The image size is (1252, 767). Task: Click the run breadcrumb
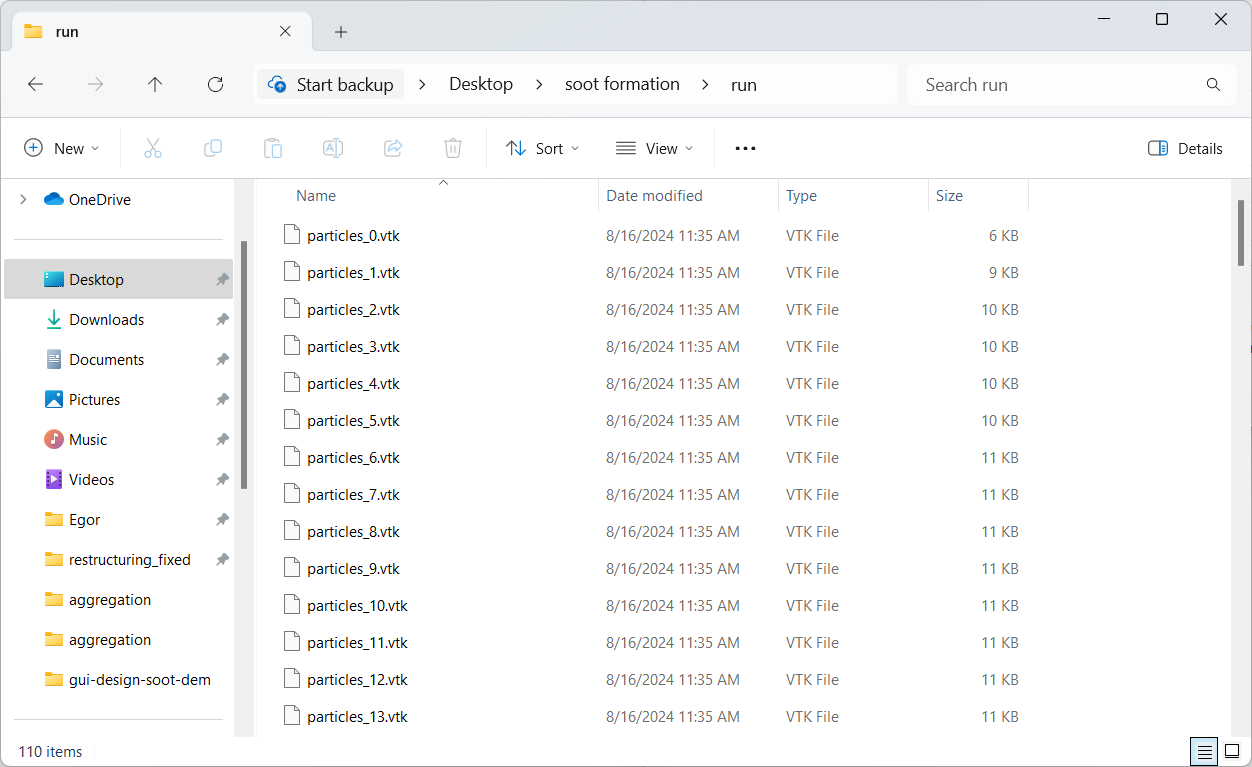click(x=744, y=85)
